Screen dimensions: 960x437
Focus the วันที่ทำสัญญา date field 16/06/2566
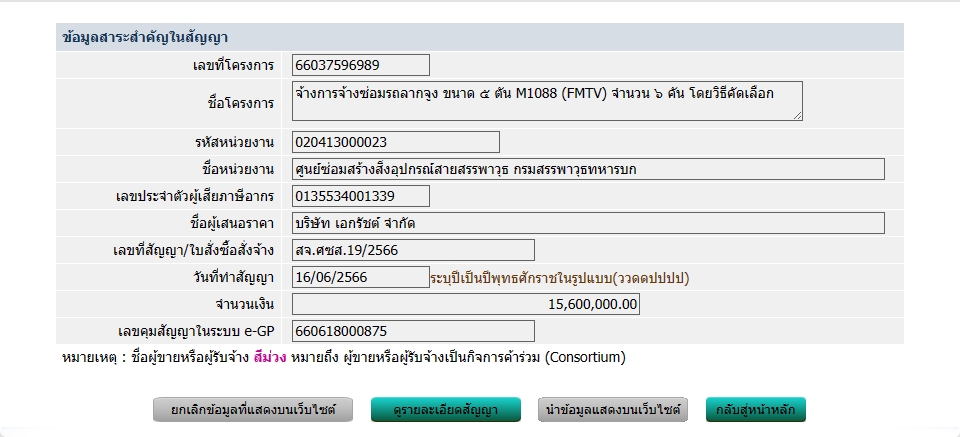point(361,277)
